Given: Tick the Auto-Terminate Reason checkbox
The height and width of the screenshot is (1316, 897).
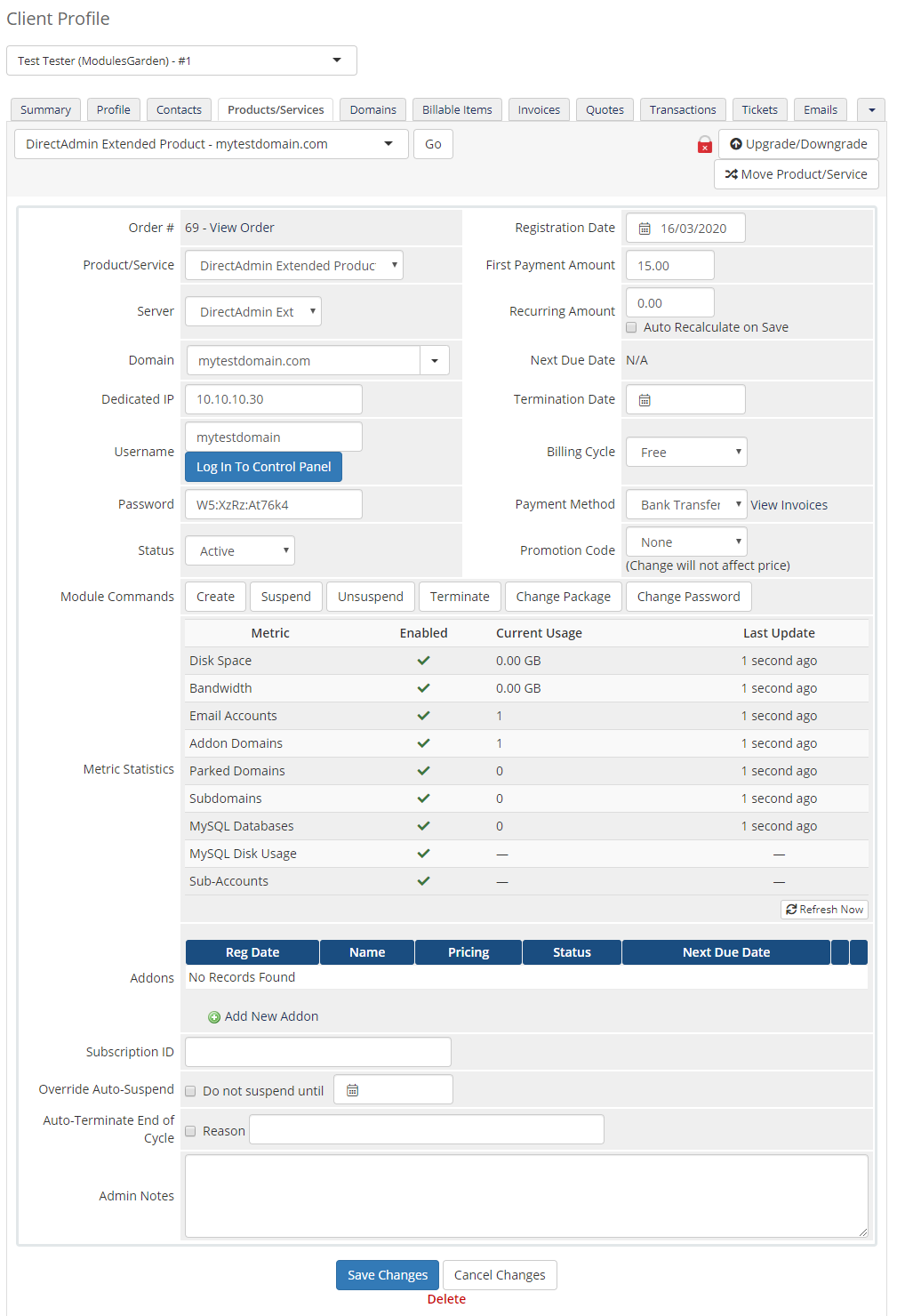Looking at the screenshot, I should [190, 1131].
